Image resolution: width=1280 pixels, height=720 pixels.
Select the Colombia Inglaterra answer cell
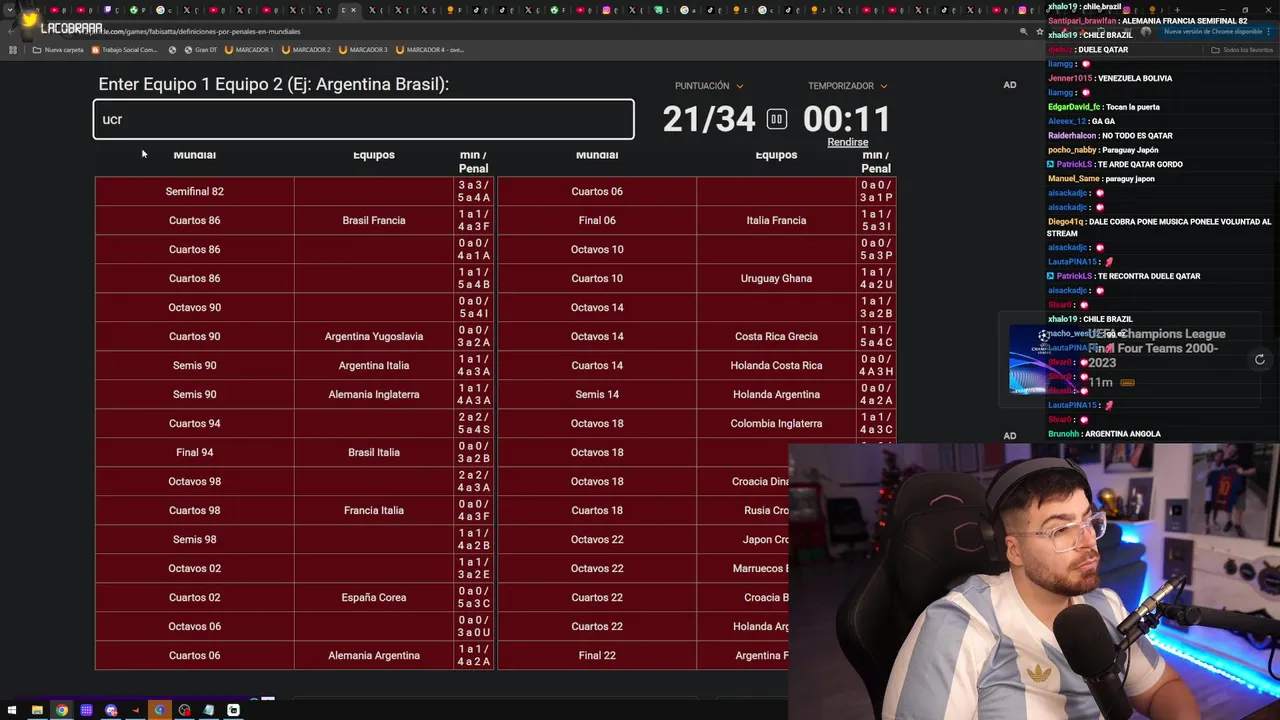click(776, 423)
